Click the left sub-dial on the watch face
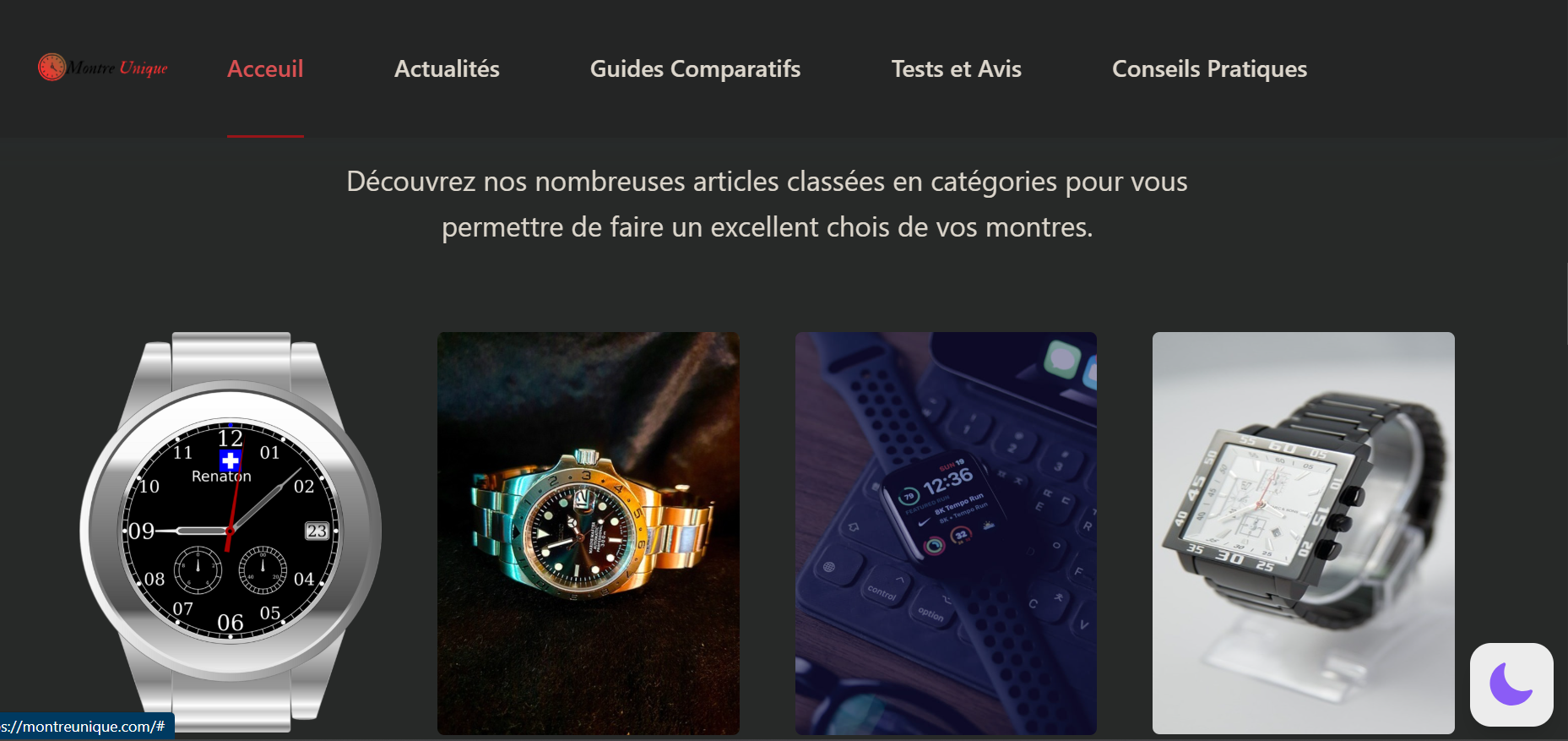Image resolution: width=1568 pixels, height=741 pixels. click(x=198, y=569)
